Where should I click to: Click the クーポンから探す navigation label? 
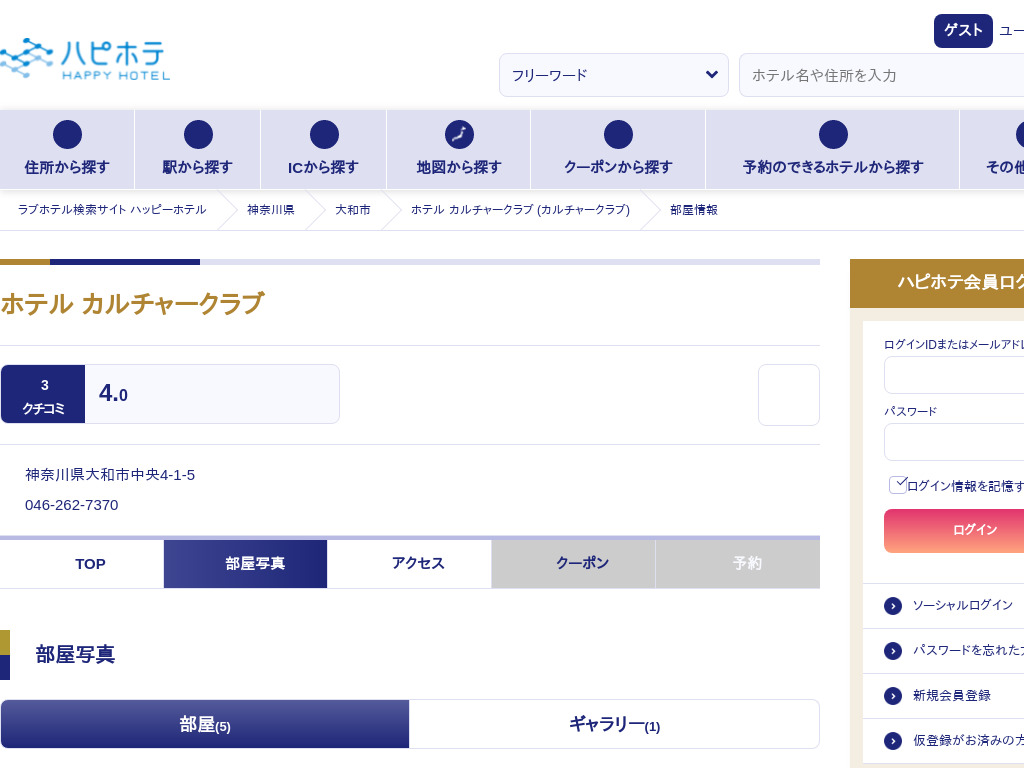pyautogui.click(x=618, y=167)
